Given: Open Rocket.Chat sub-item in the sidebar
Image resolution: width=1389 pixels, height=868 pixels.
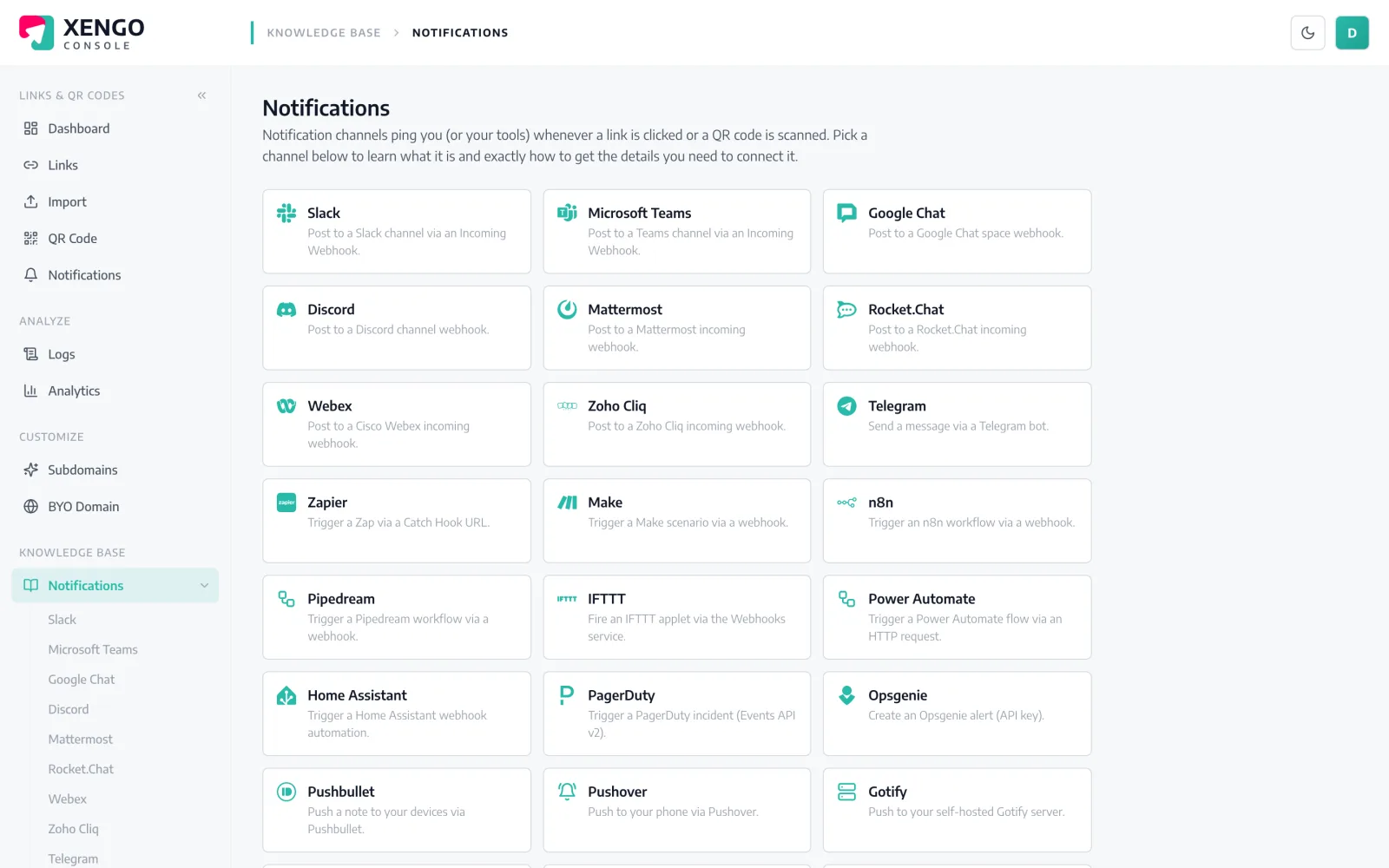Looking at the screenshot, I should pos(81,769).
